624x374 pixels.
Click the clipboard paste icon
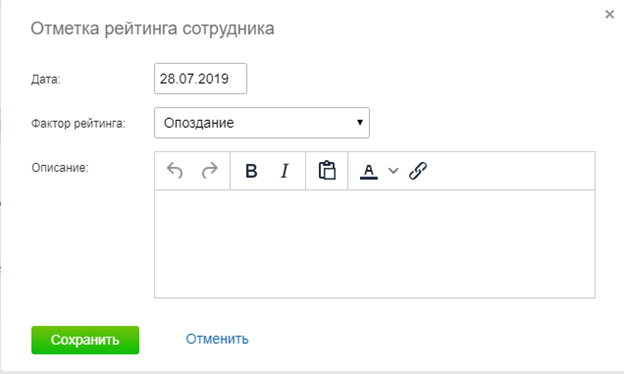[327, 170]
